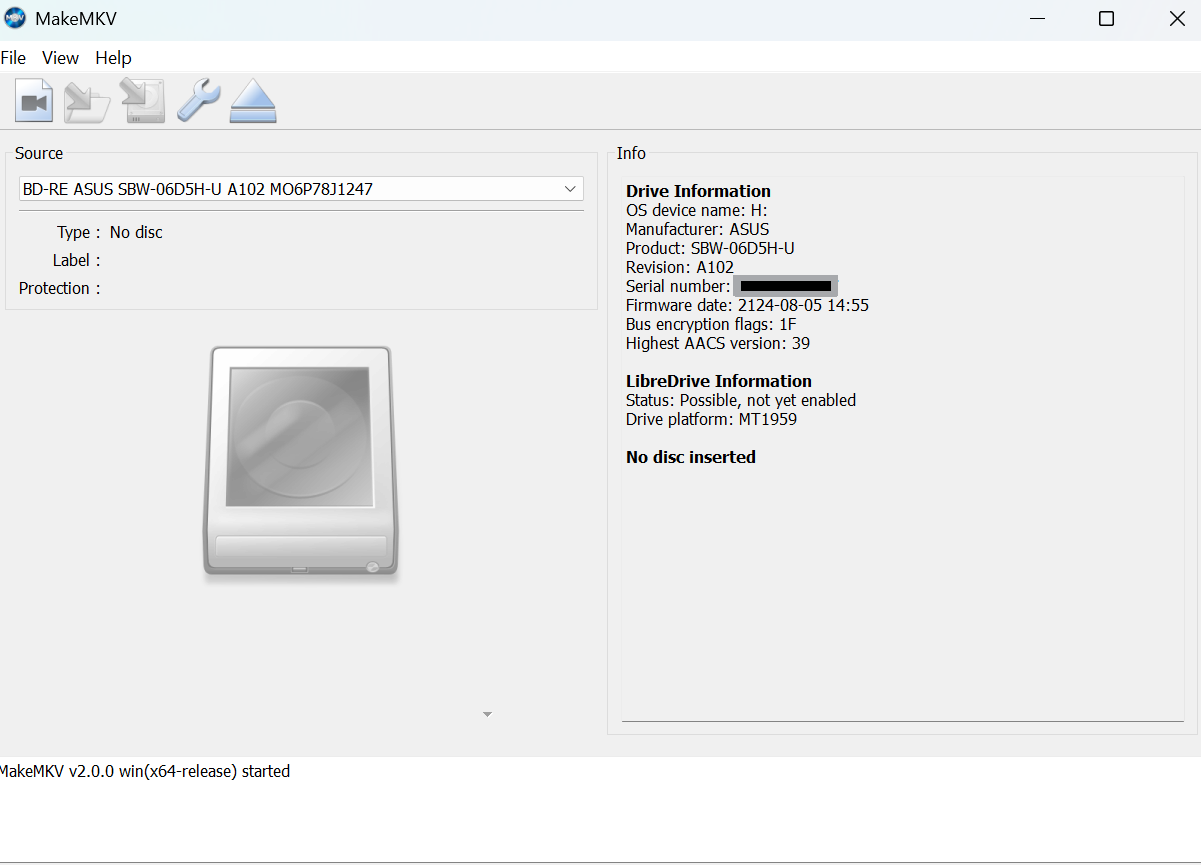This screenshot has width=1201, height=865.
Task: Click the 'No disc inserted' message
Action: 691,457
